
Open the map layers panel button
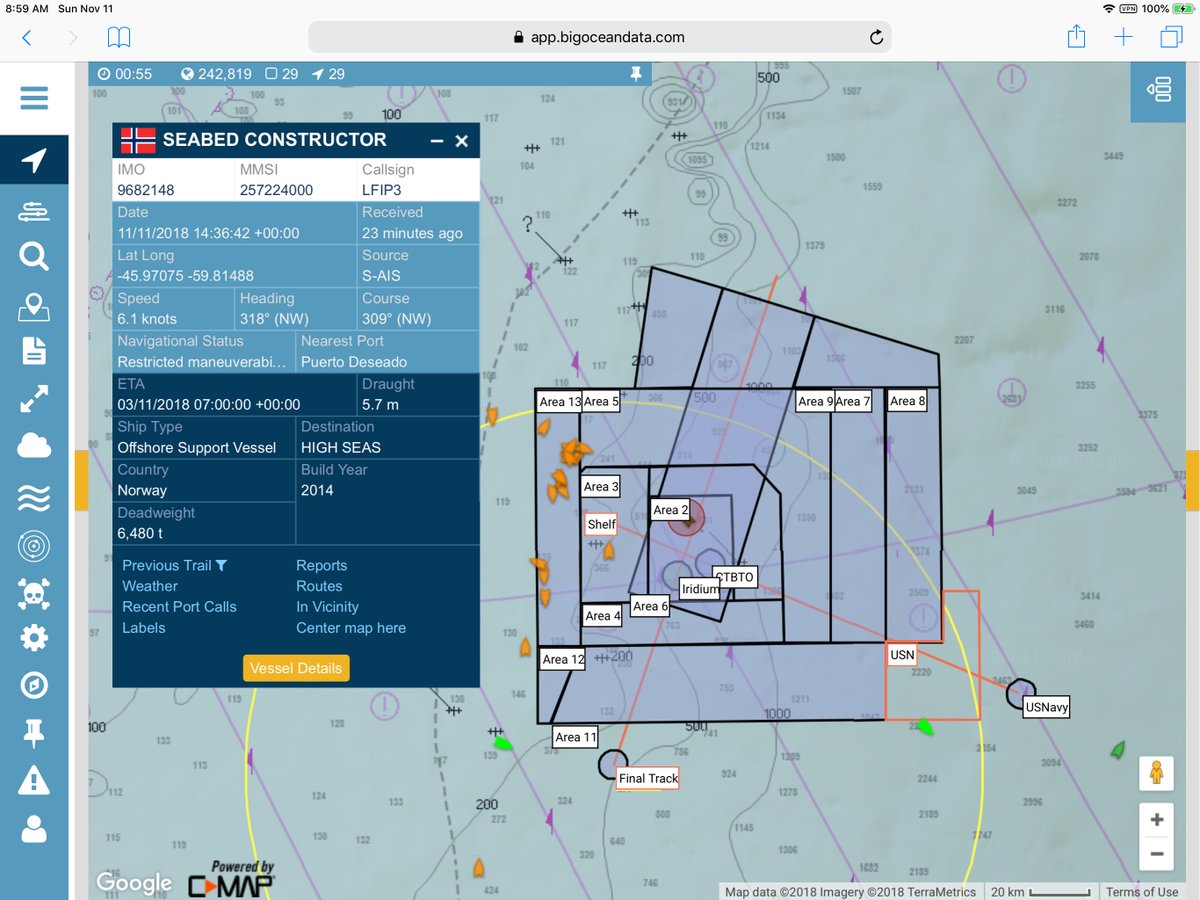pos(1160,92)
